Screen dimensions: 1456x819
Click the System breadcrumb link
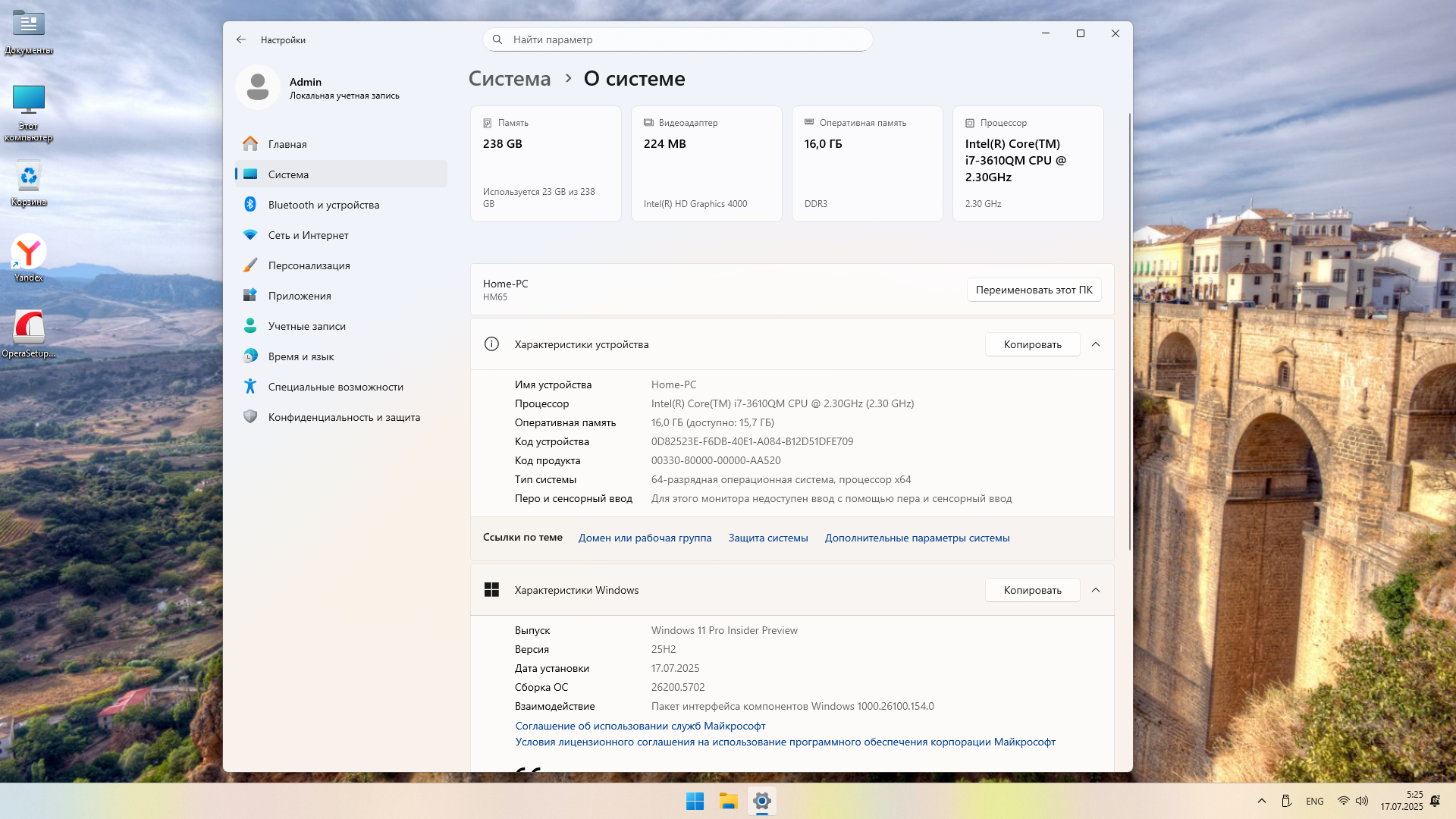tap(510, 79)
